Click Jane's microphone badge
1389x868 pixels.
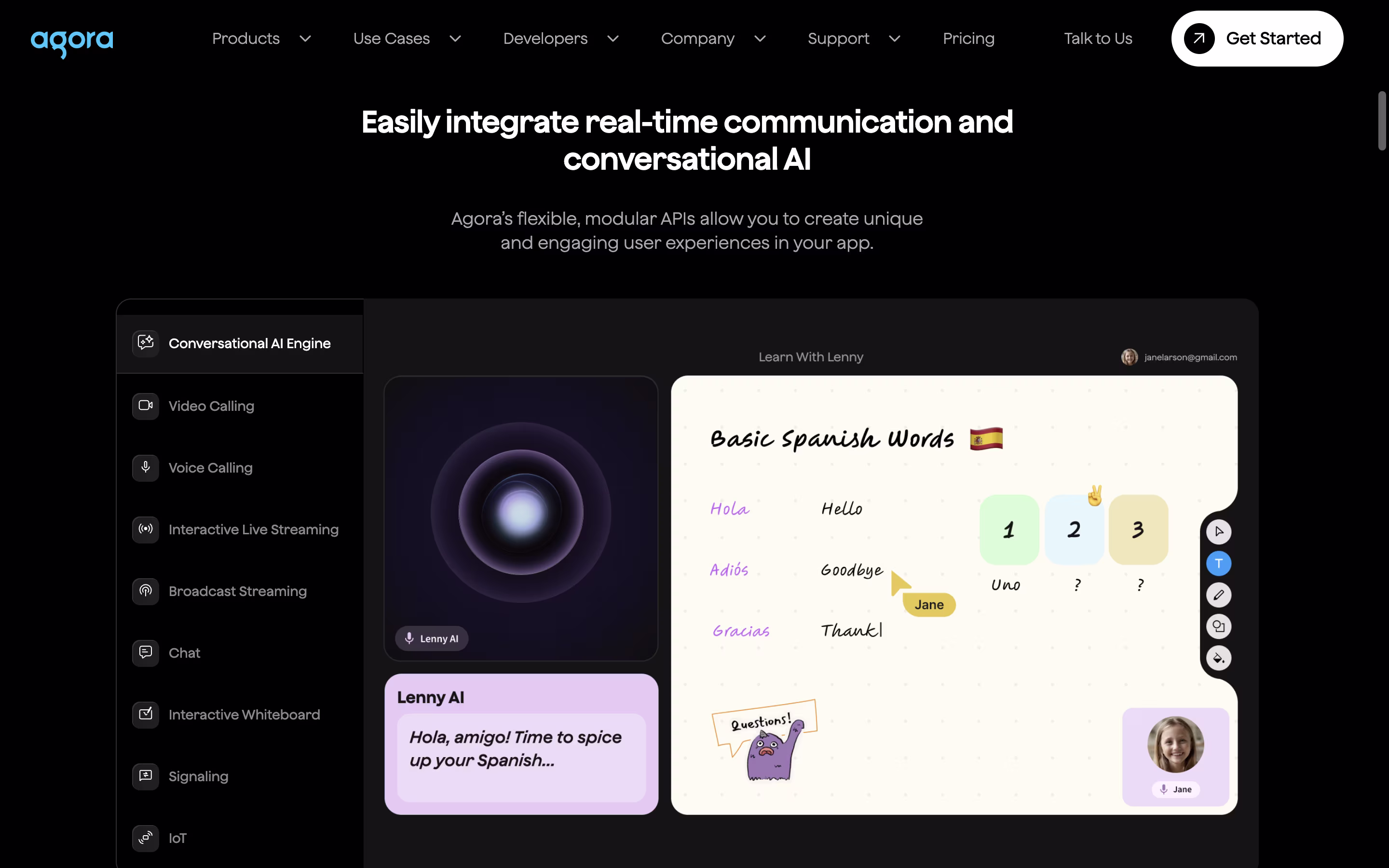1175,789
